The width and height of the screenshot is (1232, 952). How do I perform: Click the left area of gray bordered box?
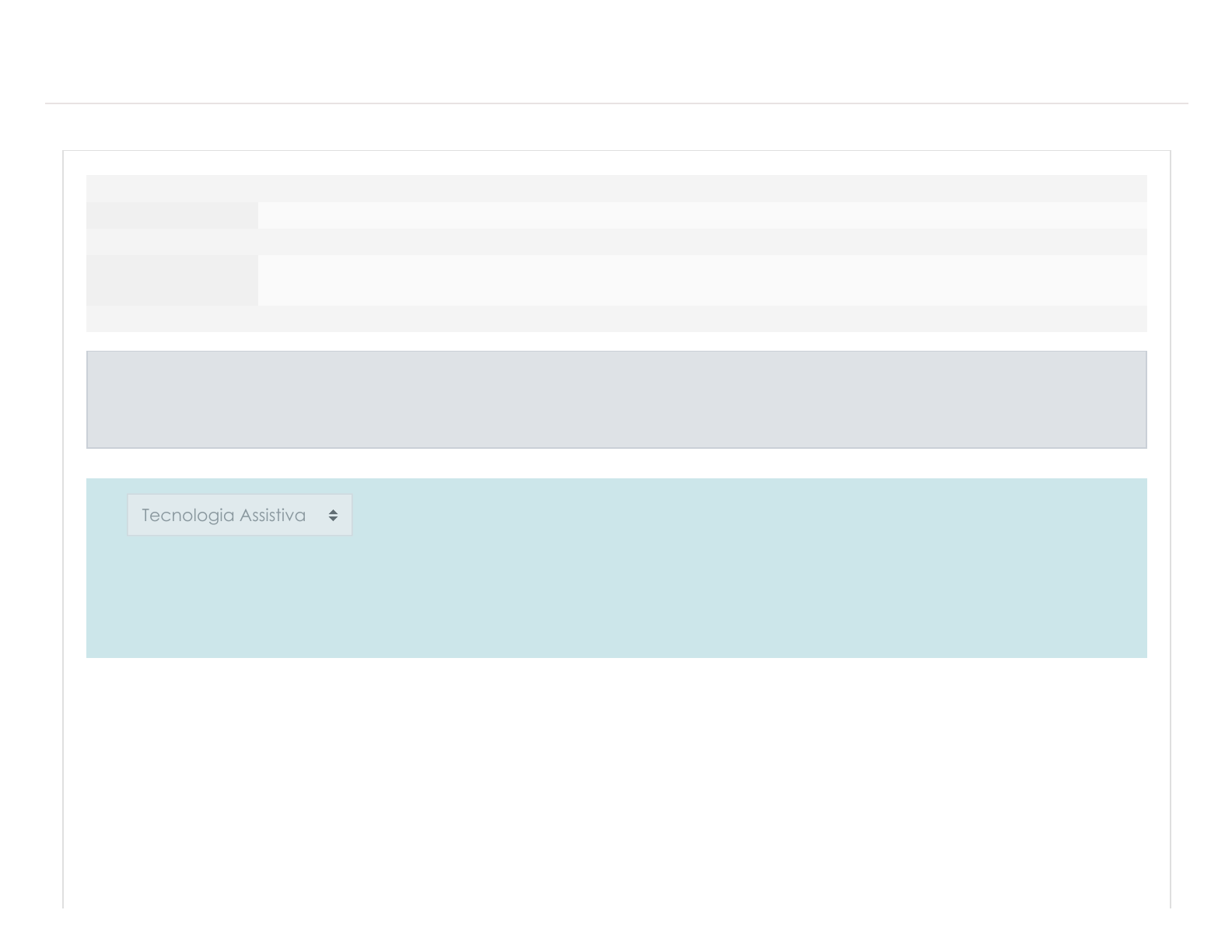coord(194,400)
